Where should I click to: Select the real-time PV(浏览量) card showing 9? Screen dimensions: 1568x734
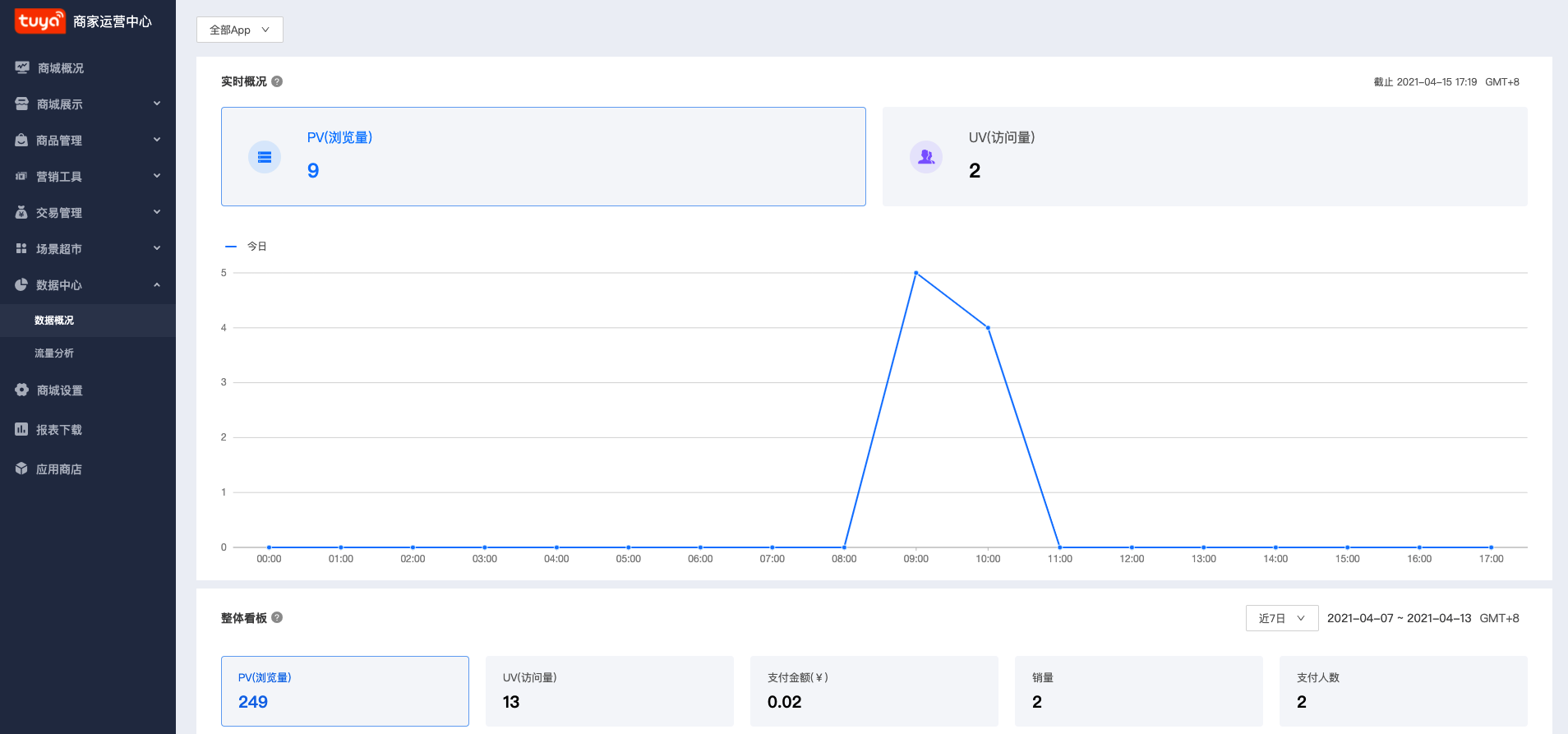pos(543,156)
